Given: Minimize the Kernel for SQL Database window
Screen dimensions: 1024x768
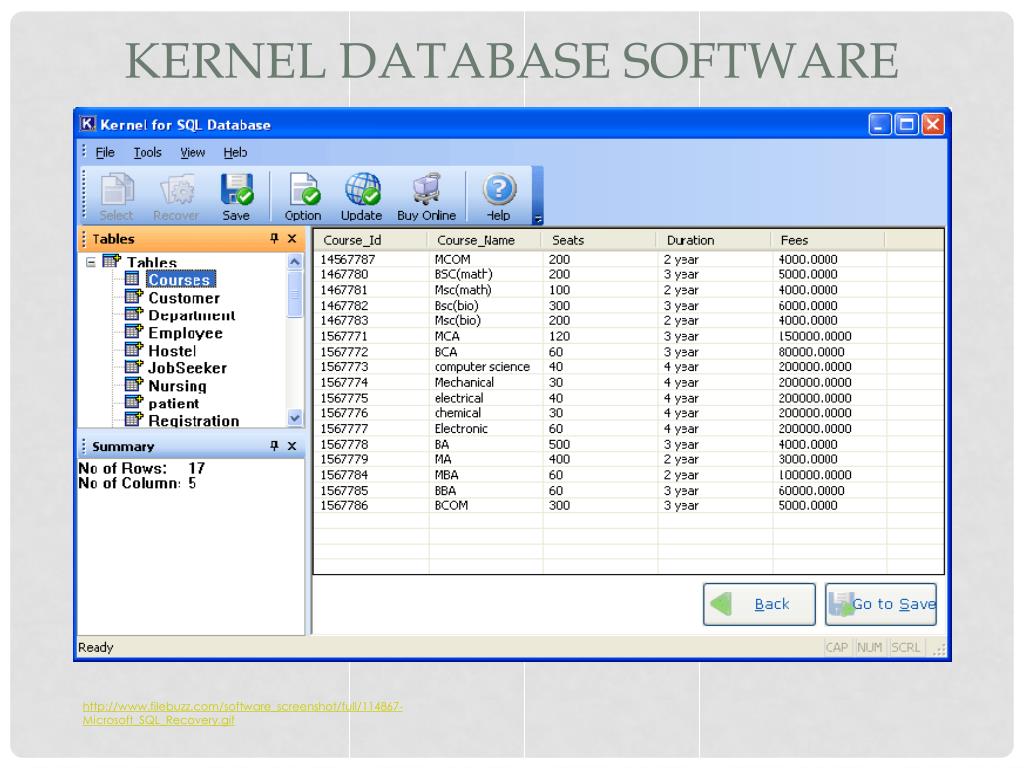Looking at the screenshot, I should (x=880, y=124).
